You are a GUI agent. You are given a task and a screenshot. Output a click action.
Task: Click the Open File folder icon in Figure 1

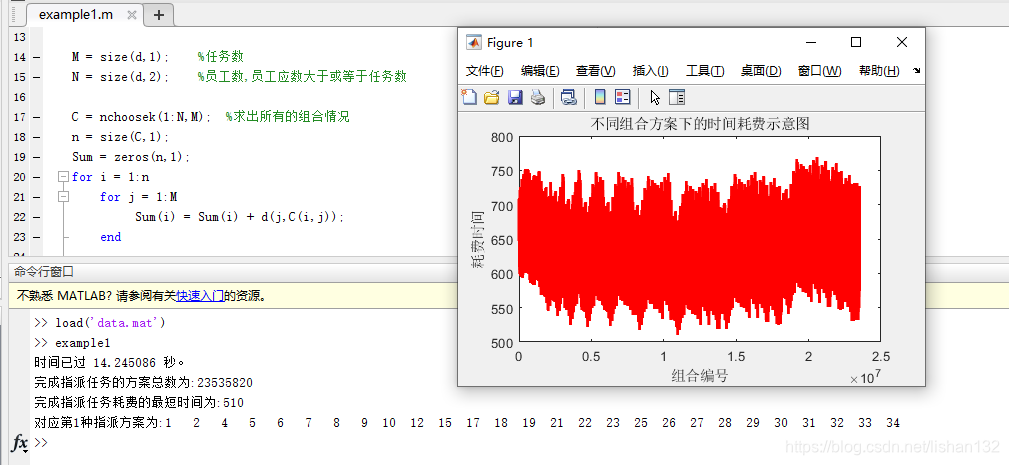[x=492, y=97]
